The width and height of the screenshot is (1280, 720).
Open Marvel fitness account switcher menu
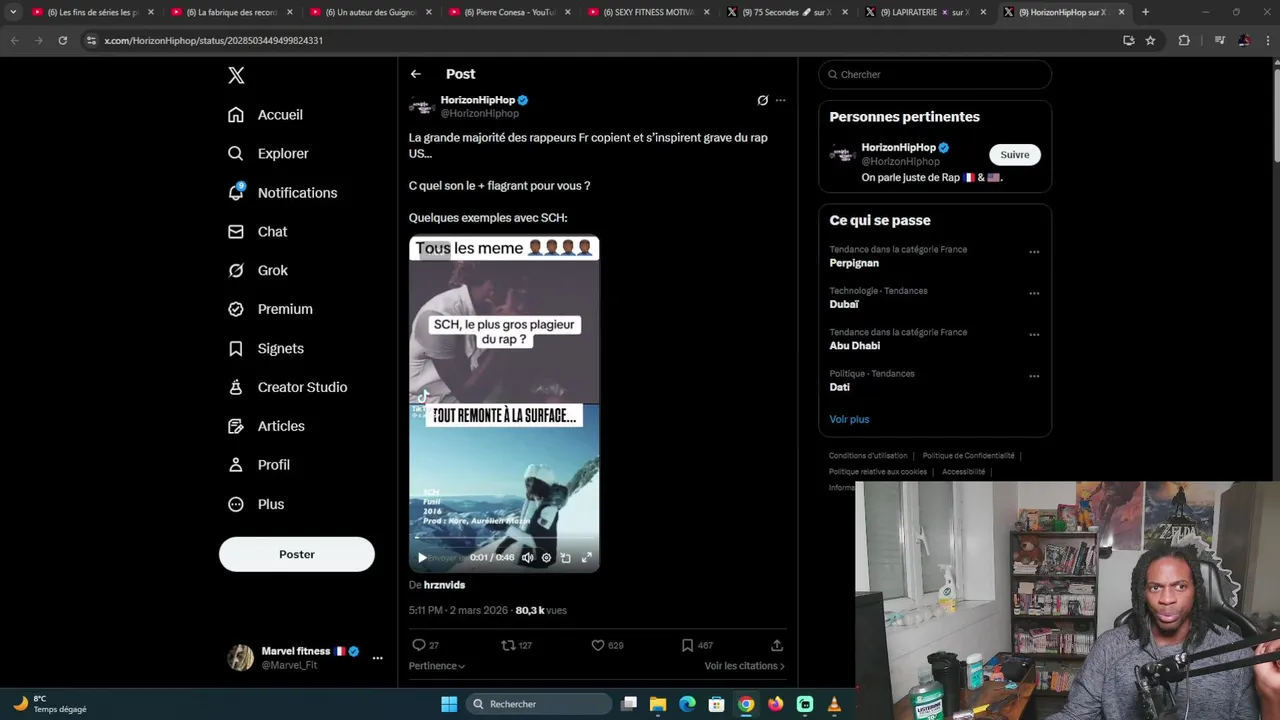305,658
